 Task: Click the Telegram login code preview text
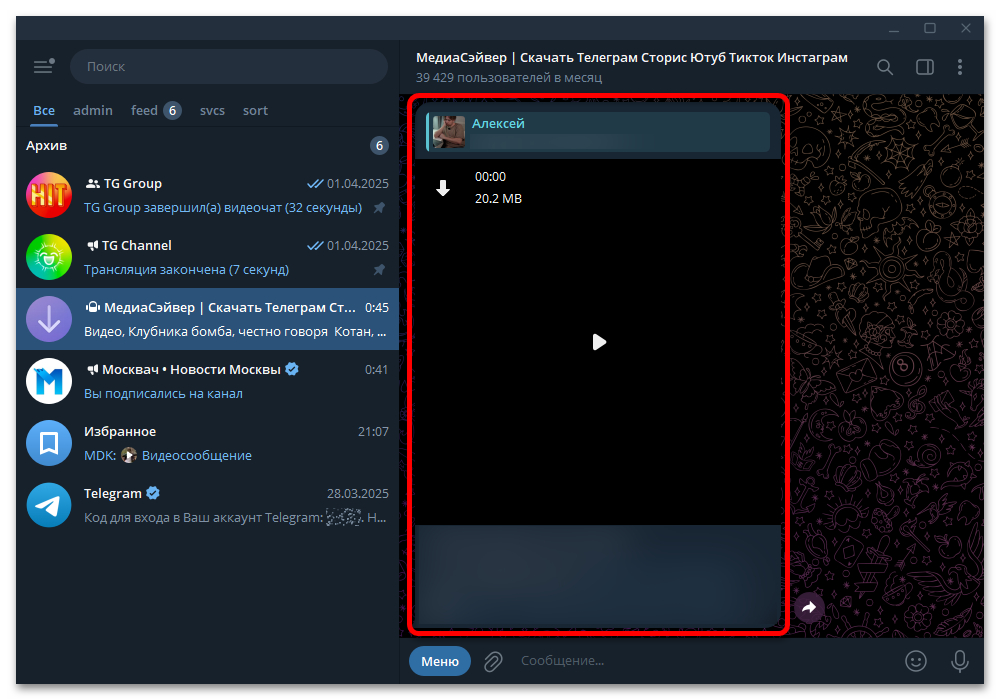(235, 517)
